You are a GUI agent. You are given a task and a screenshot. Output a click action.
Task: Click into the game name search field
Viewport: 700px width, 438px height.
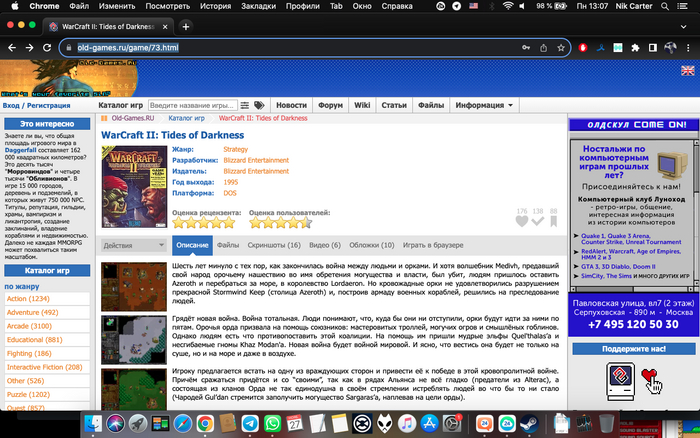[192, 105]
